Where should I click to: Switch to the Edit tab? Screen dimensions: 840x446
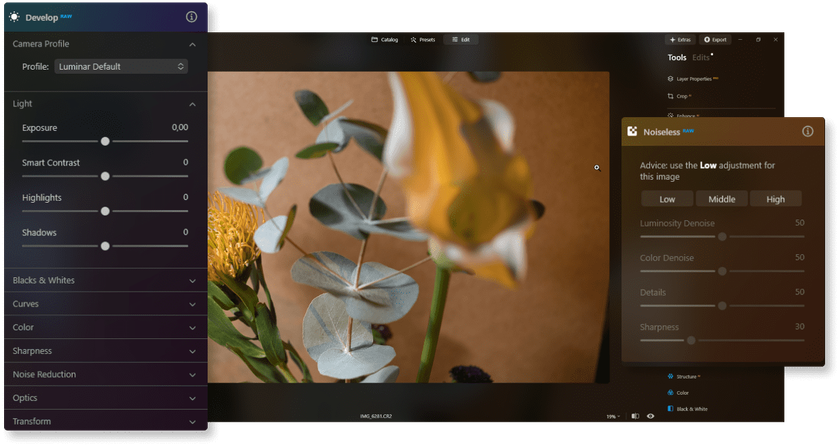[461, 40]
